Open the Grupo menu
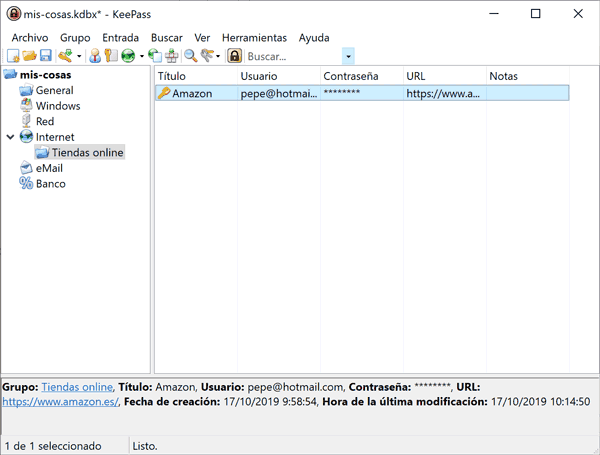 tap(75, 38)
